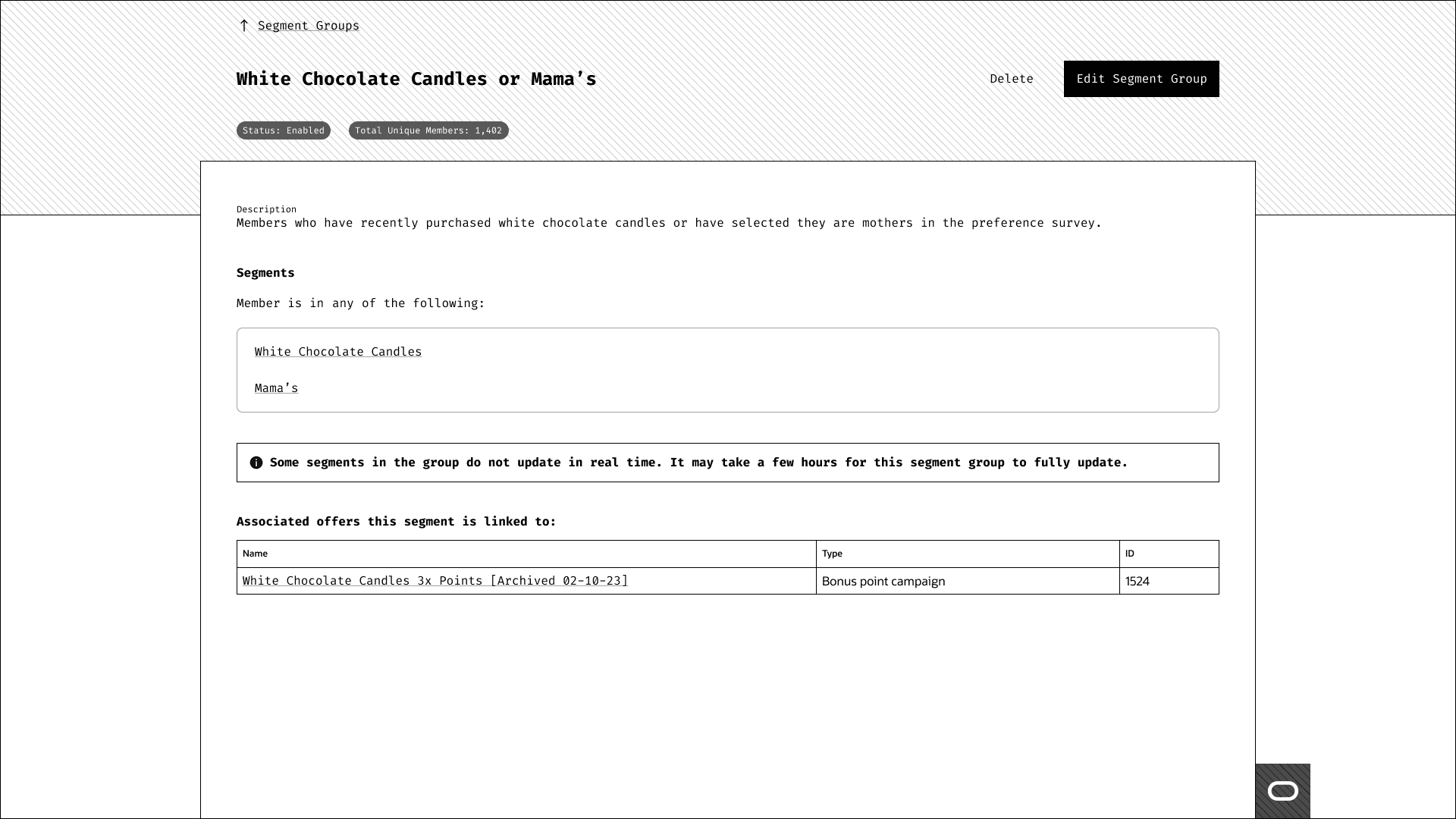Click the Delete button

(1011, 79)
